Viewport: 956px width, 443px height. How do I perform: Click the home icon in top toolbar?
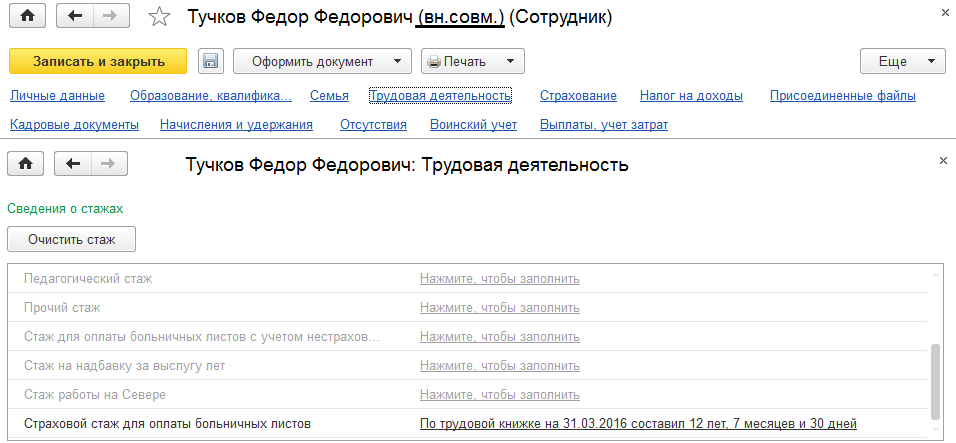coord(26,16)
